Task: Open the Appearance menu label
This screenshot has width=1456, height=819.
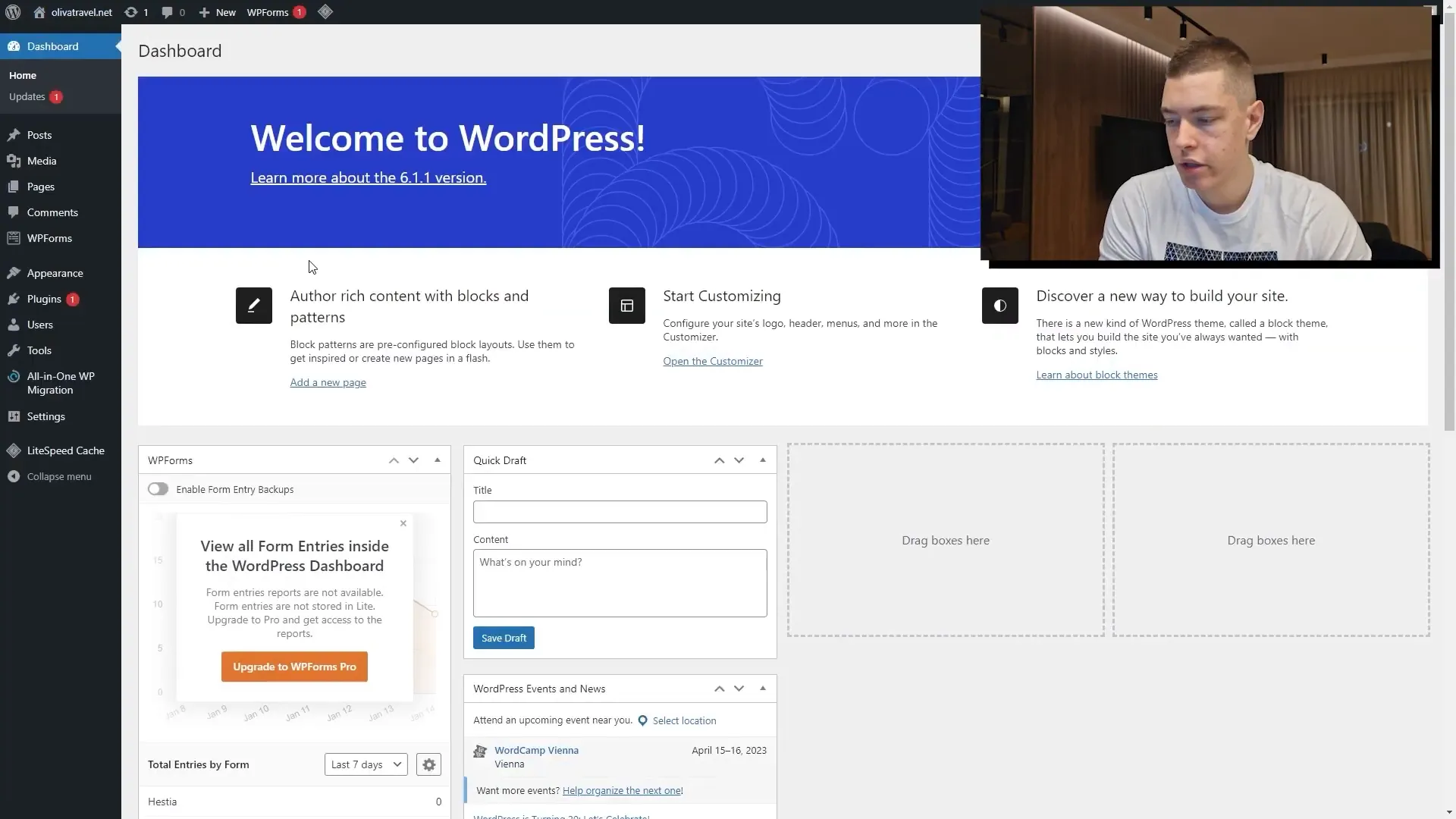Action: pyautogui.click(x=55, y=273)
